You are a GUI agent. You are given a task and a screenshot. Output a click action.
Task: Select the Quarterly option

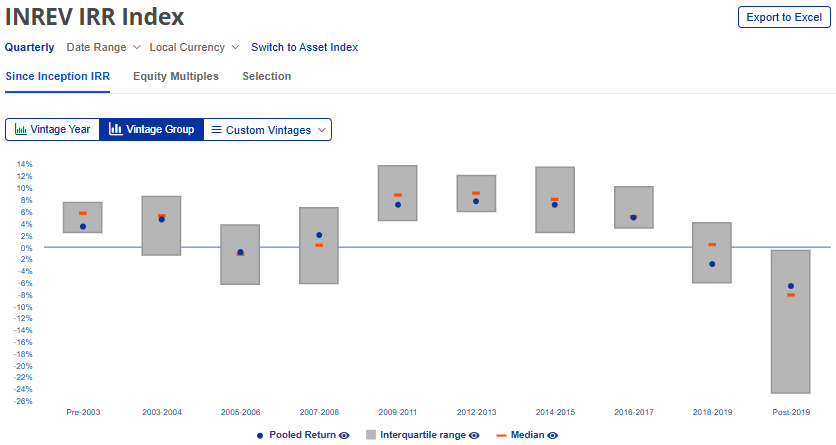pos(29,47)
